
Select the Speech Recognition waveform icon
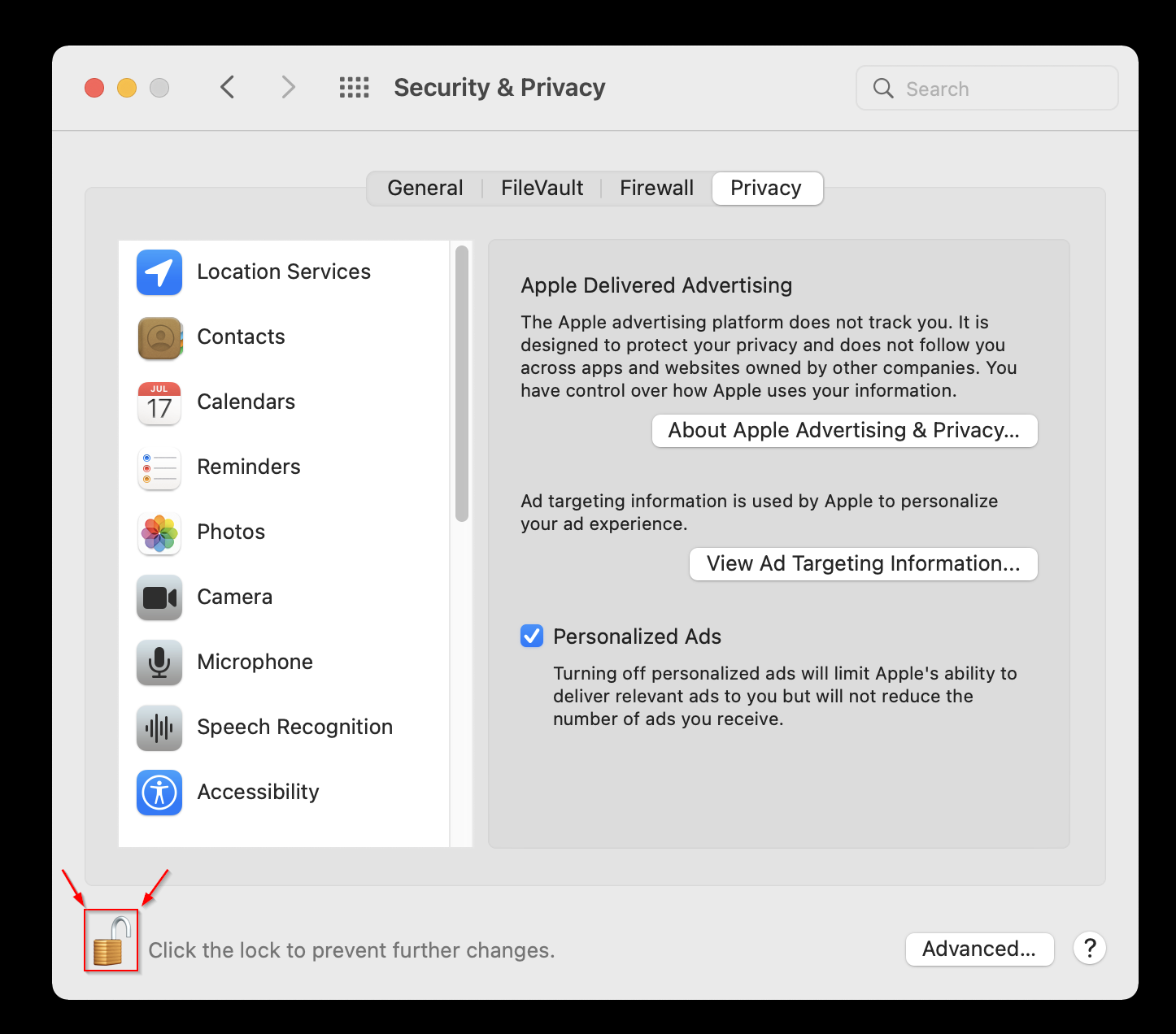pyautogui.click(x=159, y=728)
